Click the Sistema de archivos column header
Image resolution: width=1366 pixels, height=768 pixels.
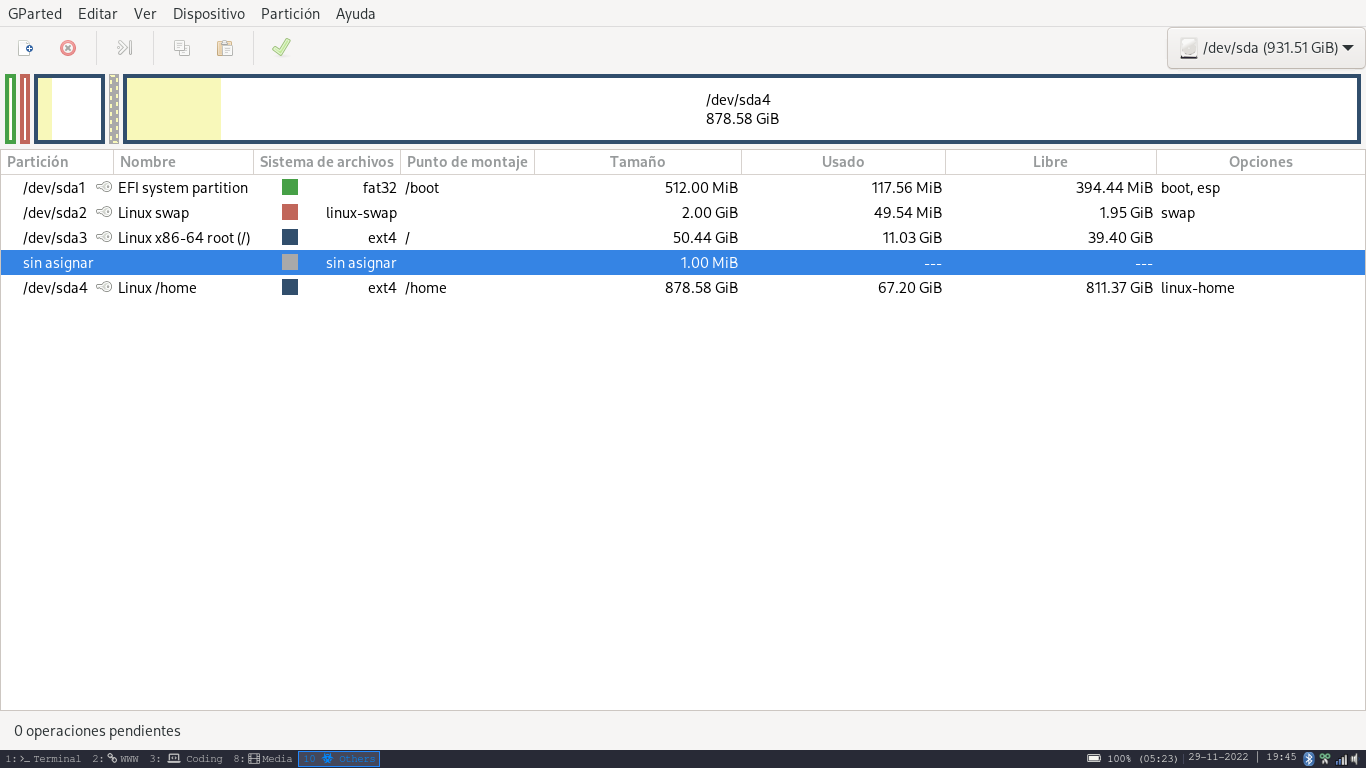pos(326,162)
